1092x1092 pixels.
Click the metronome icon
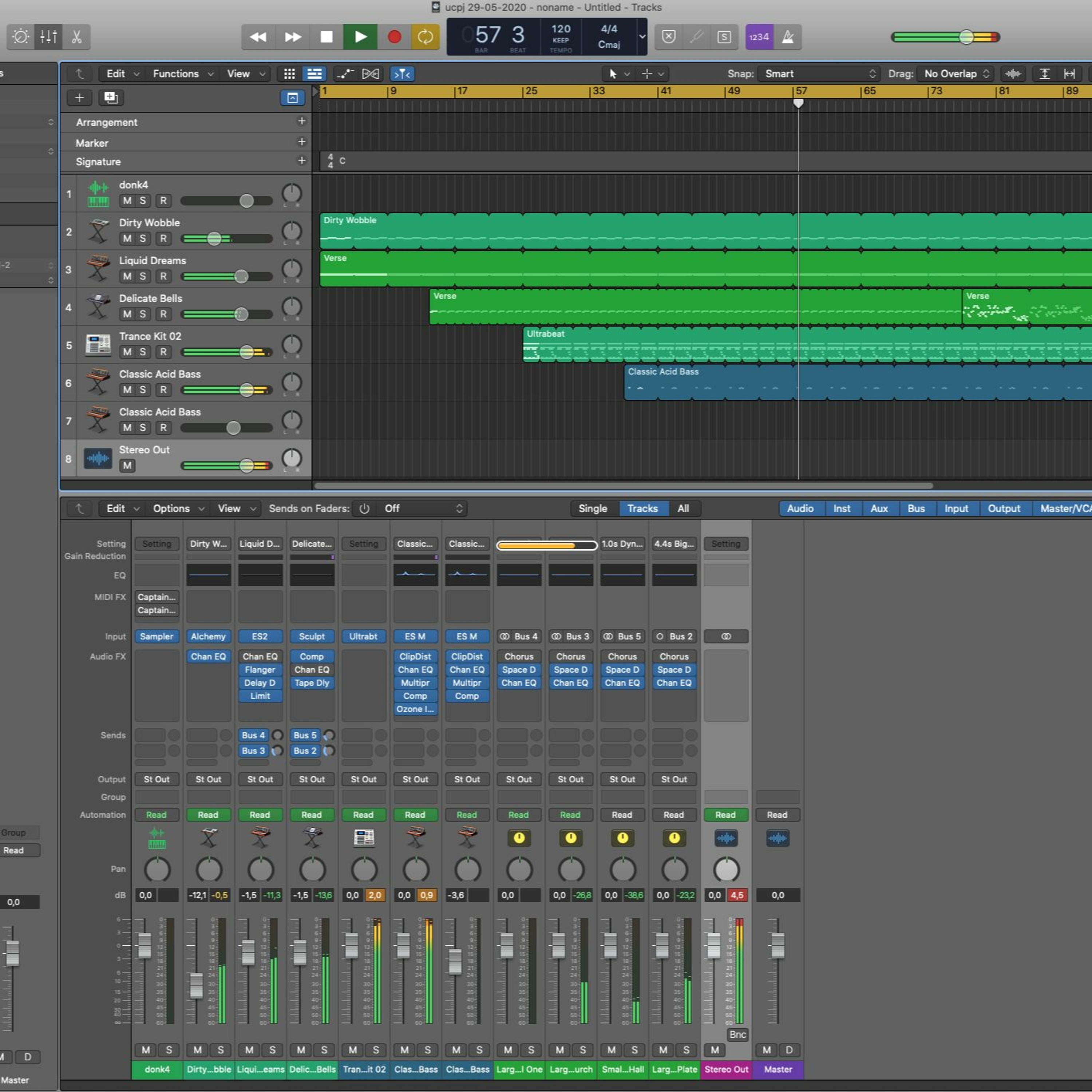coord(787,37)
